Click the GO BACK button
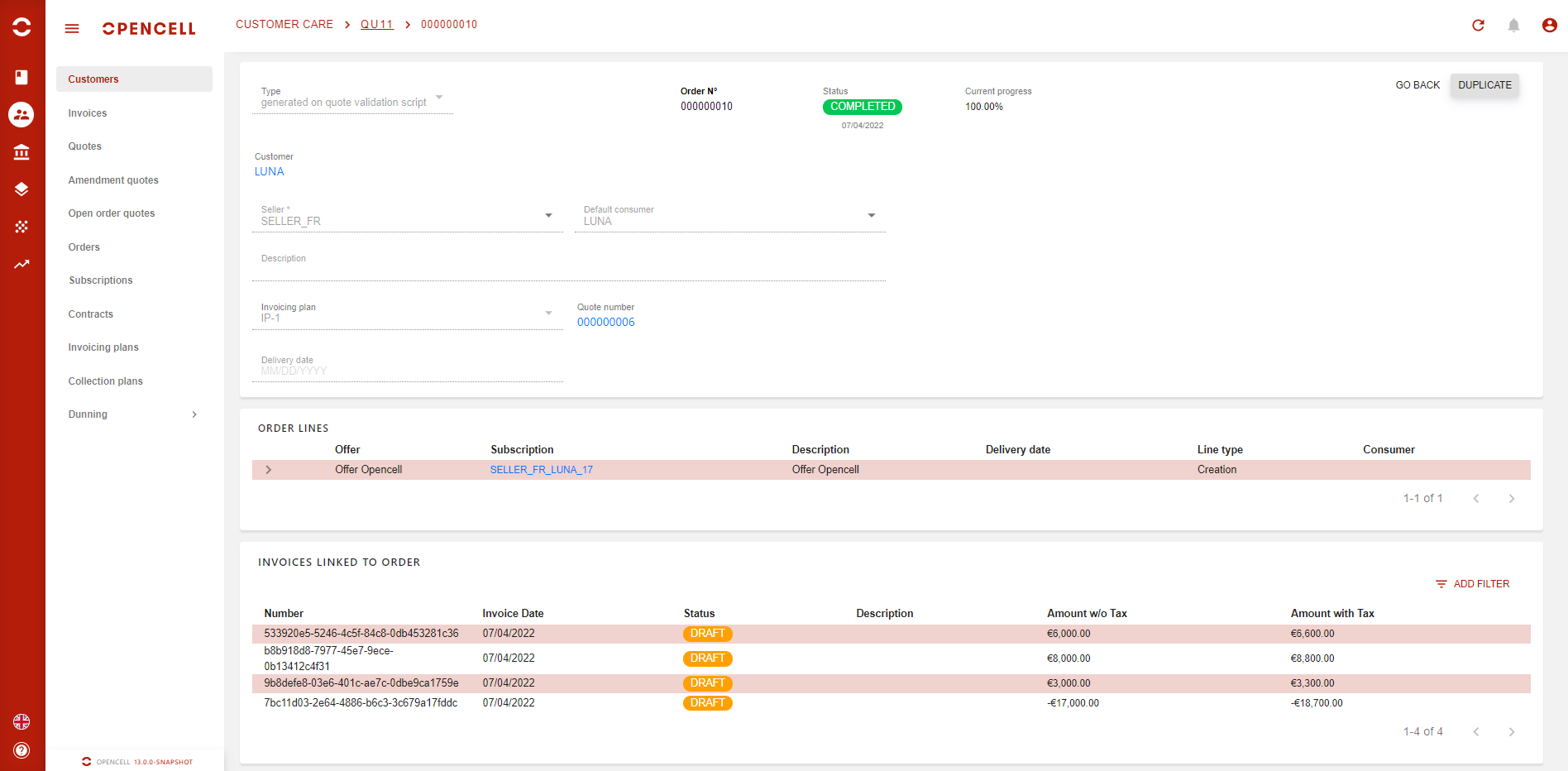 pyautogui.click(x=1417, y=85)
